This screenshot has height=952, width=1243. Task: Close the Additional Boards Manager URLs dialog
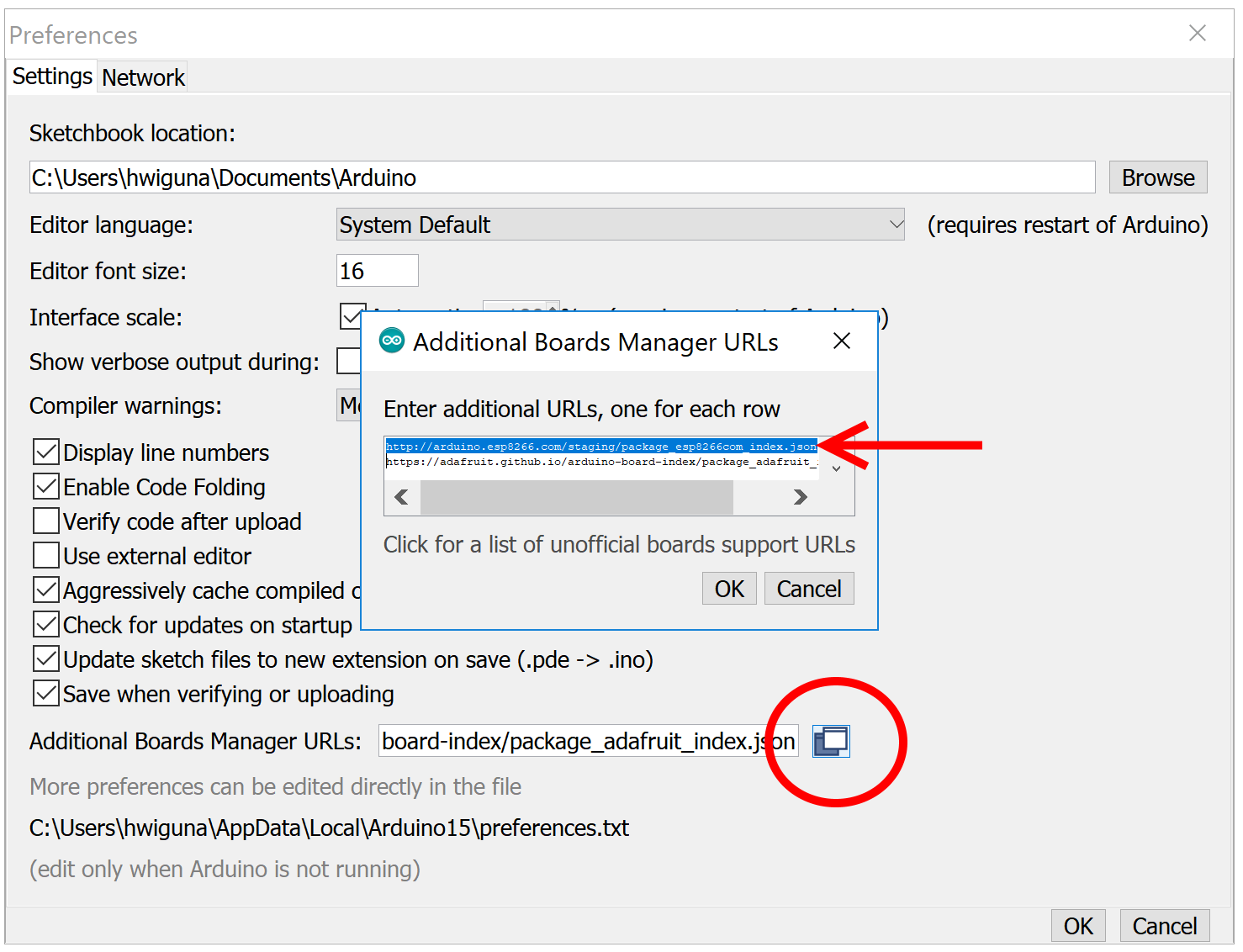(842, 341)
